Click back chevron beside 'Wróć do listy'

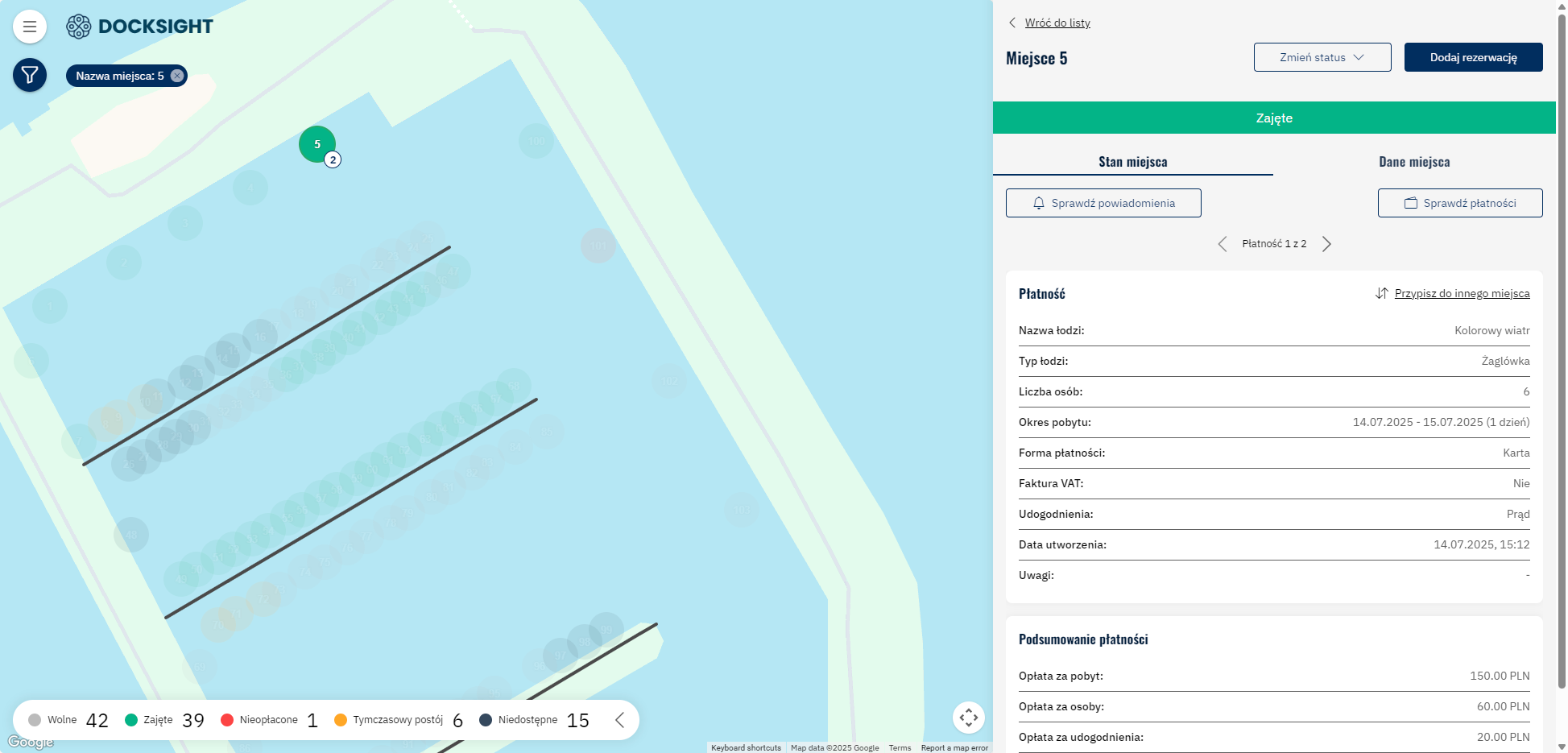click(x=1012, y=23)
